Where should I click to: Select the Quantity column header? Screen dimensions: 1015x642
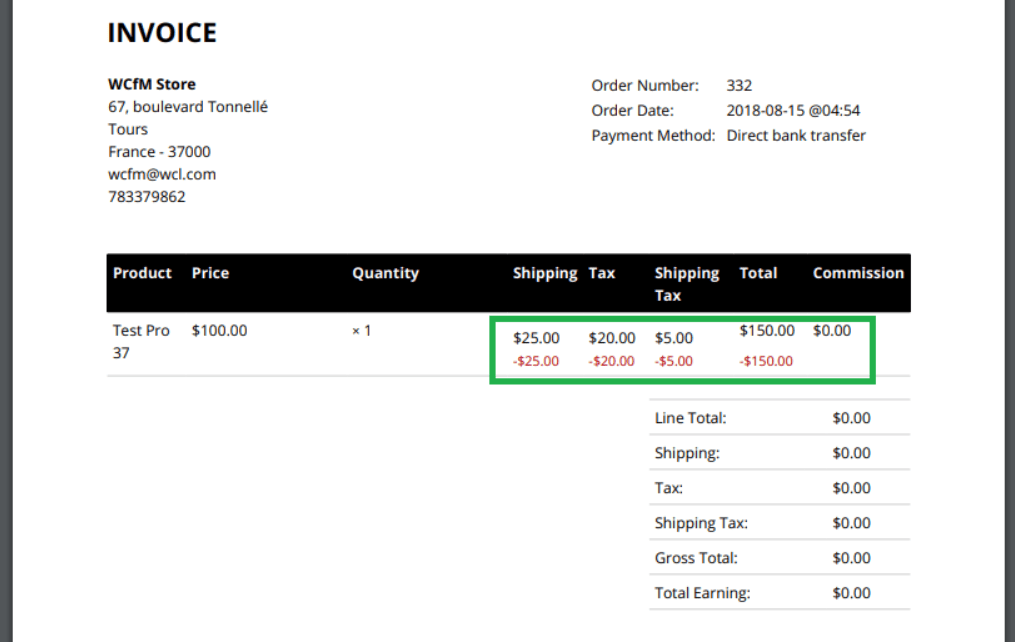point(385,272)
